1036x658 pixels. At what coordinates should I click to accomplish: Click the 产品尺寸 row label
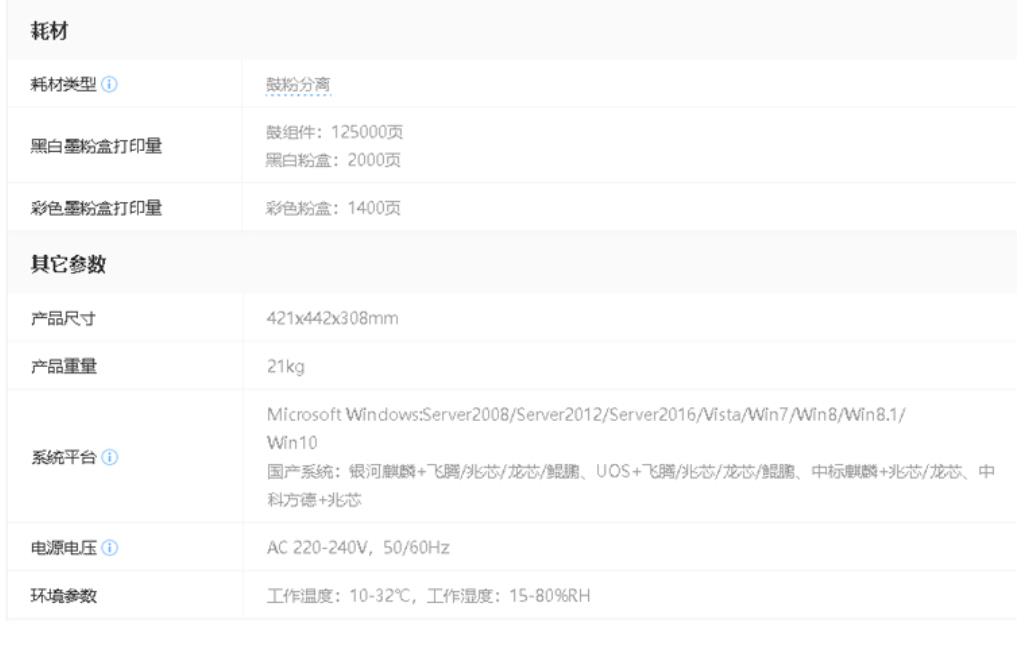pyautogui.click(x=64, y=318)
